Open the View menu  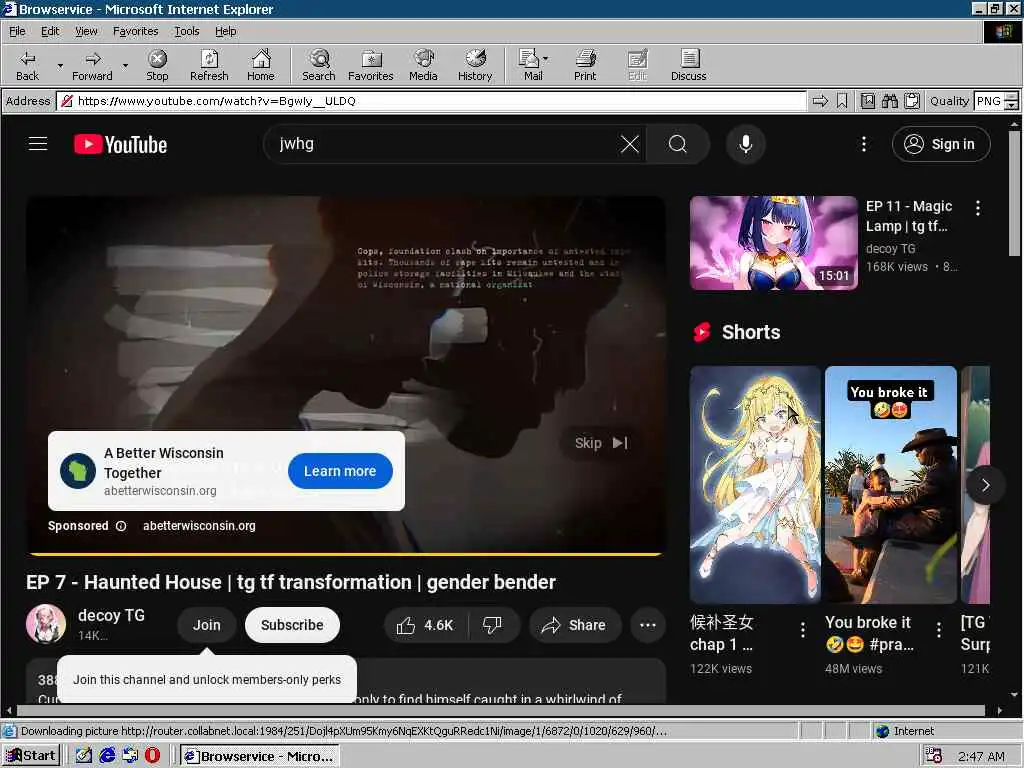point(86,31)
